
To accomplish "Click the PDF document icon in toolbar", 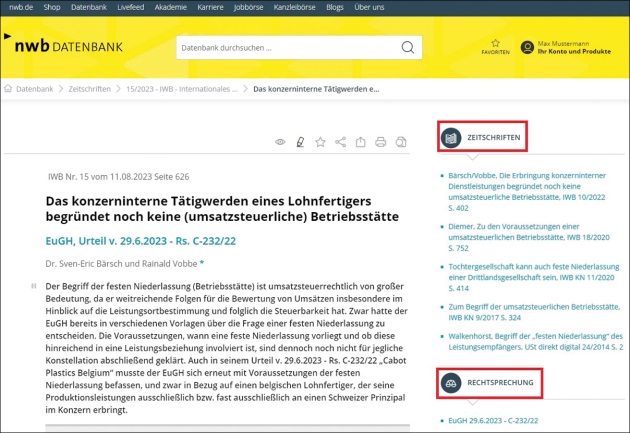I will pyautogui.click(x=401, y=142).
